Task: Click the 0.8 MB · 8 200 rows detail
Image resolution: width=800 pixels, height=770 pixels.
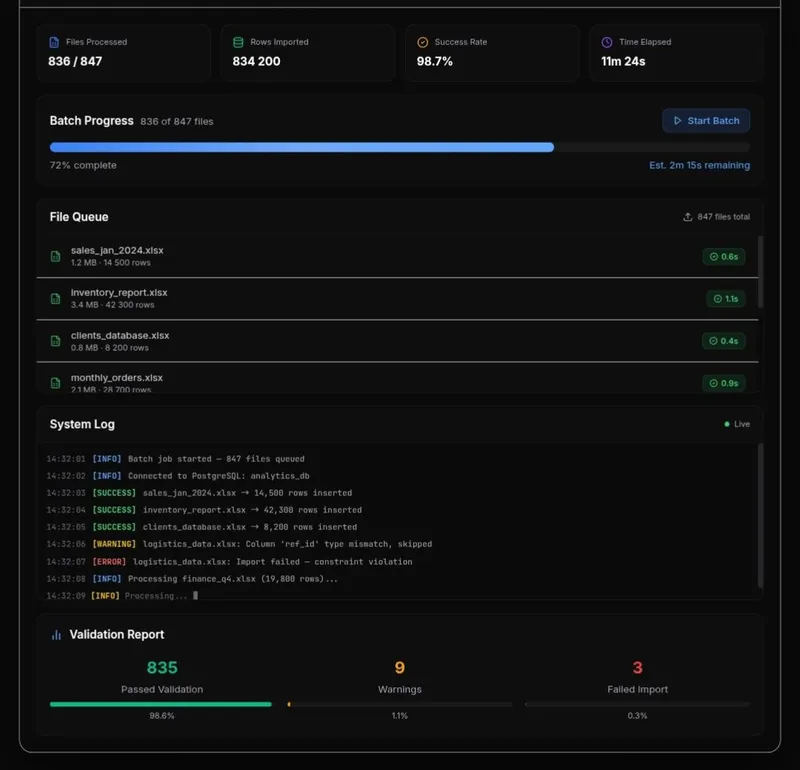Action: tap(110, 347)
